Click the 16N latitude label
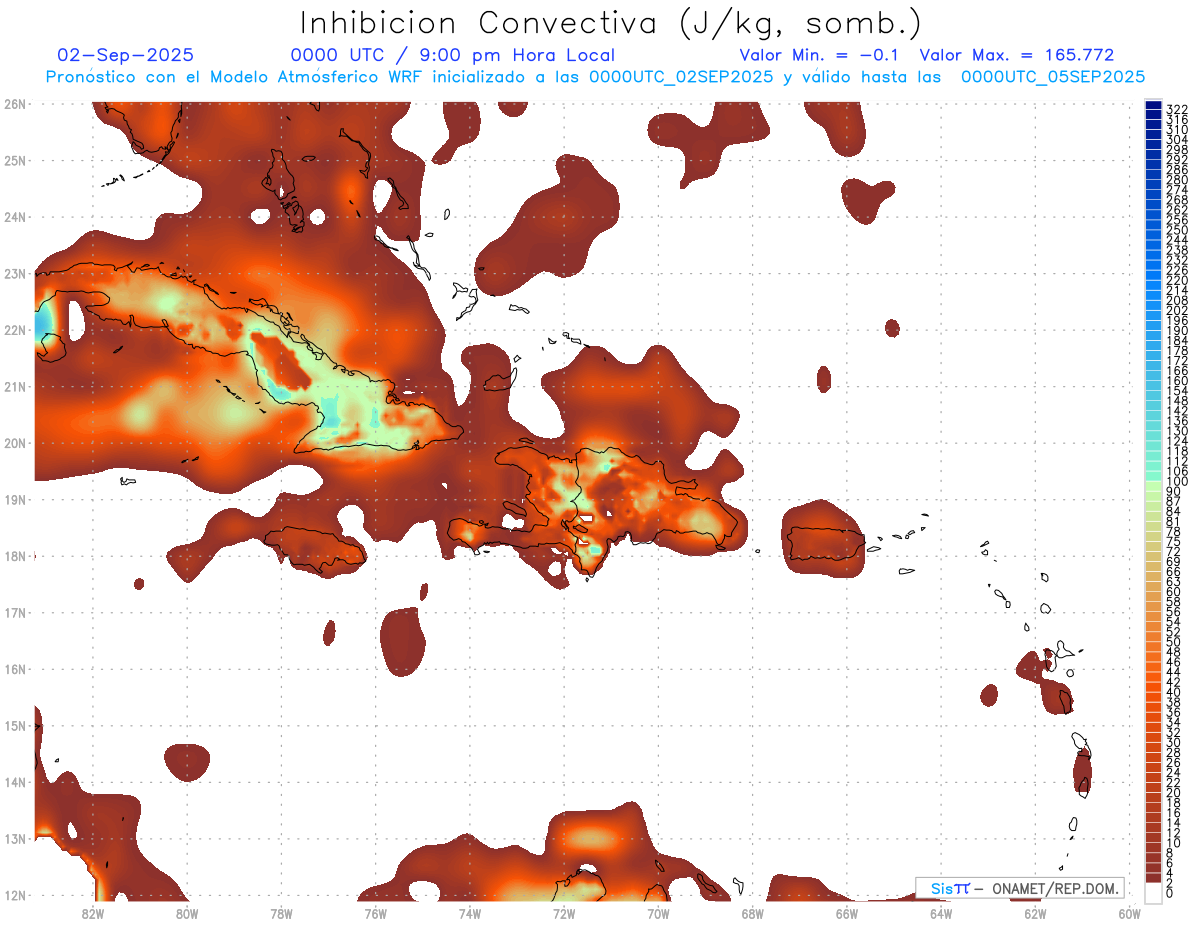1200x927 pixels. coord(15,669)
